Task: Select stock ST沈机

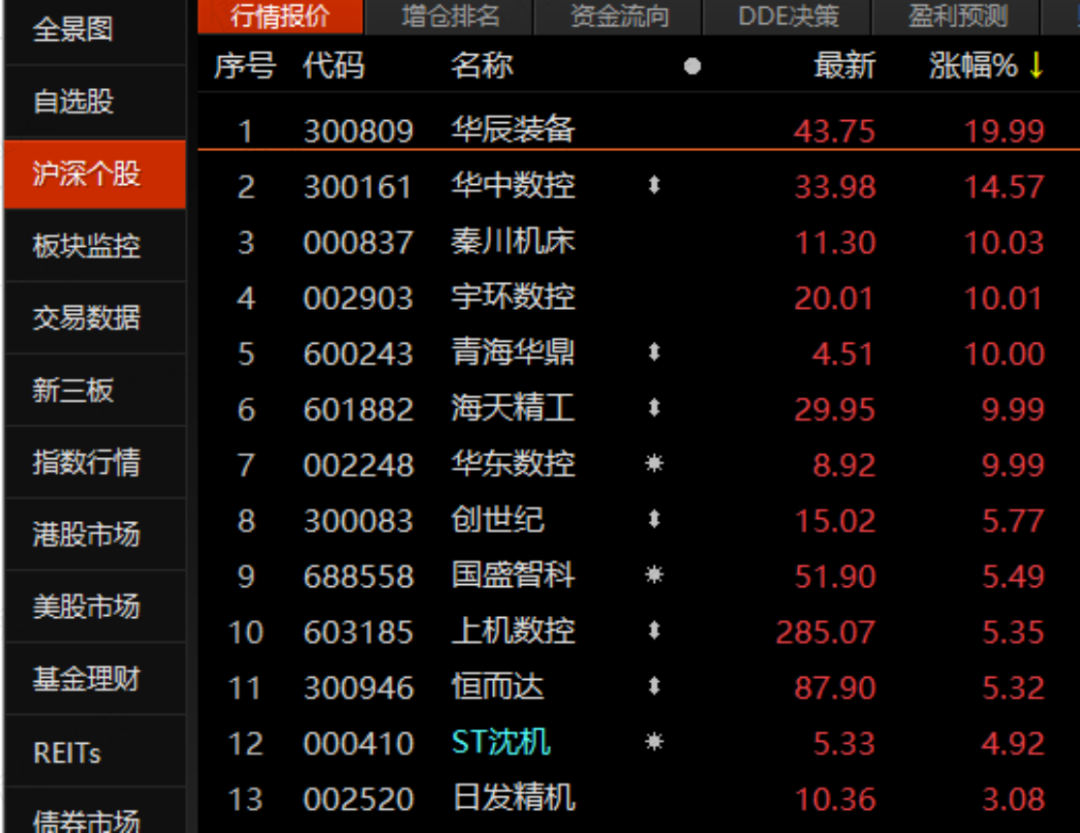Action: click(501, 743)
